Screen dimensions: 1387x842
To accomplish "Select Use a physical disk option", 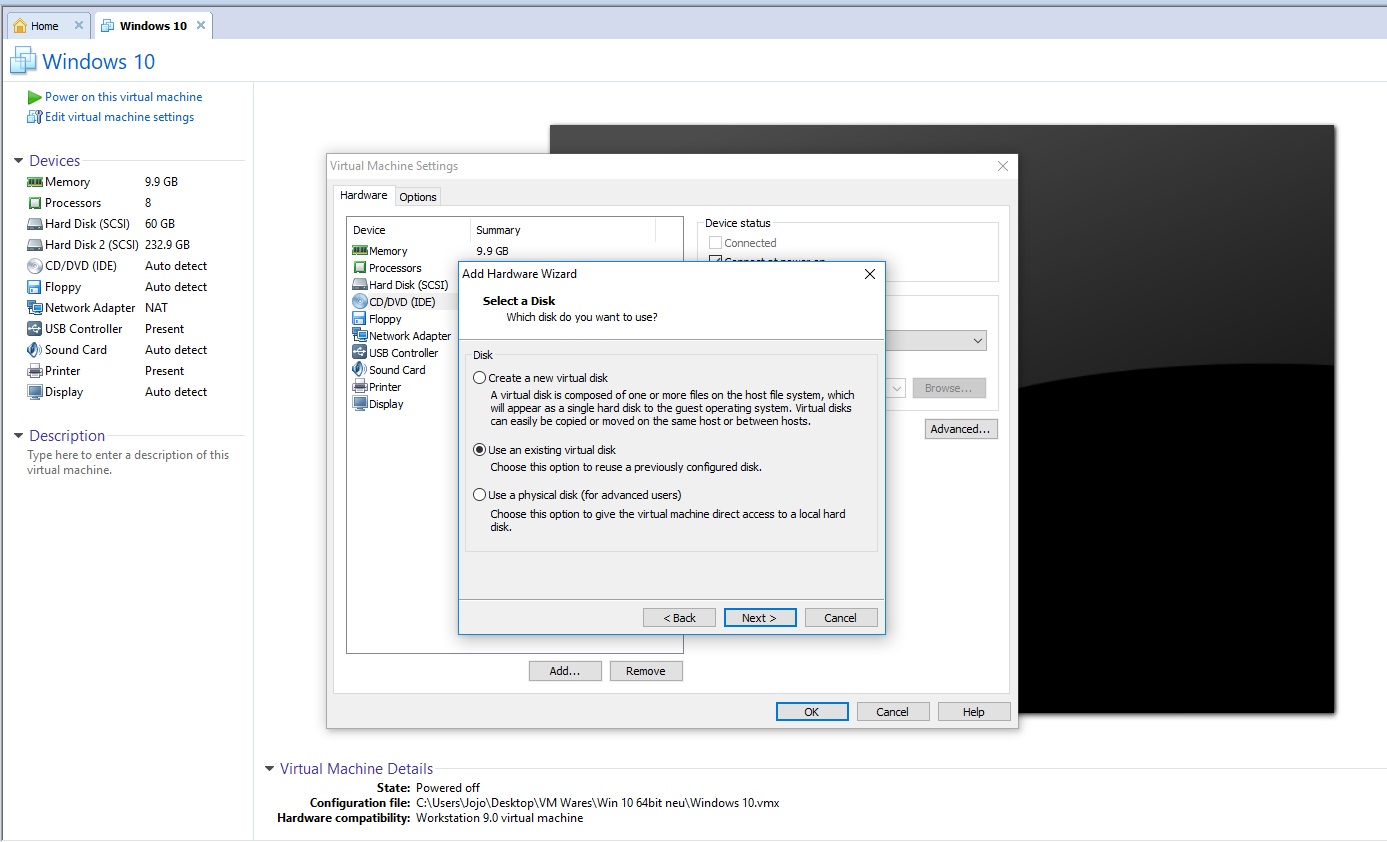I will click(480, 495).
